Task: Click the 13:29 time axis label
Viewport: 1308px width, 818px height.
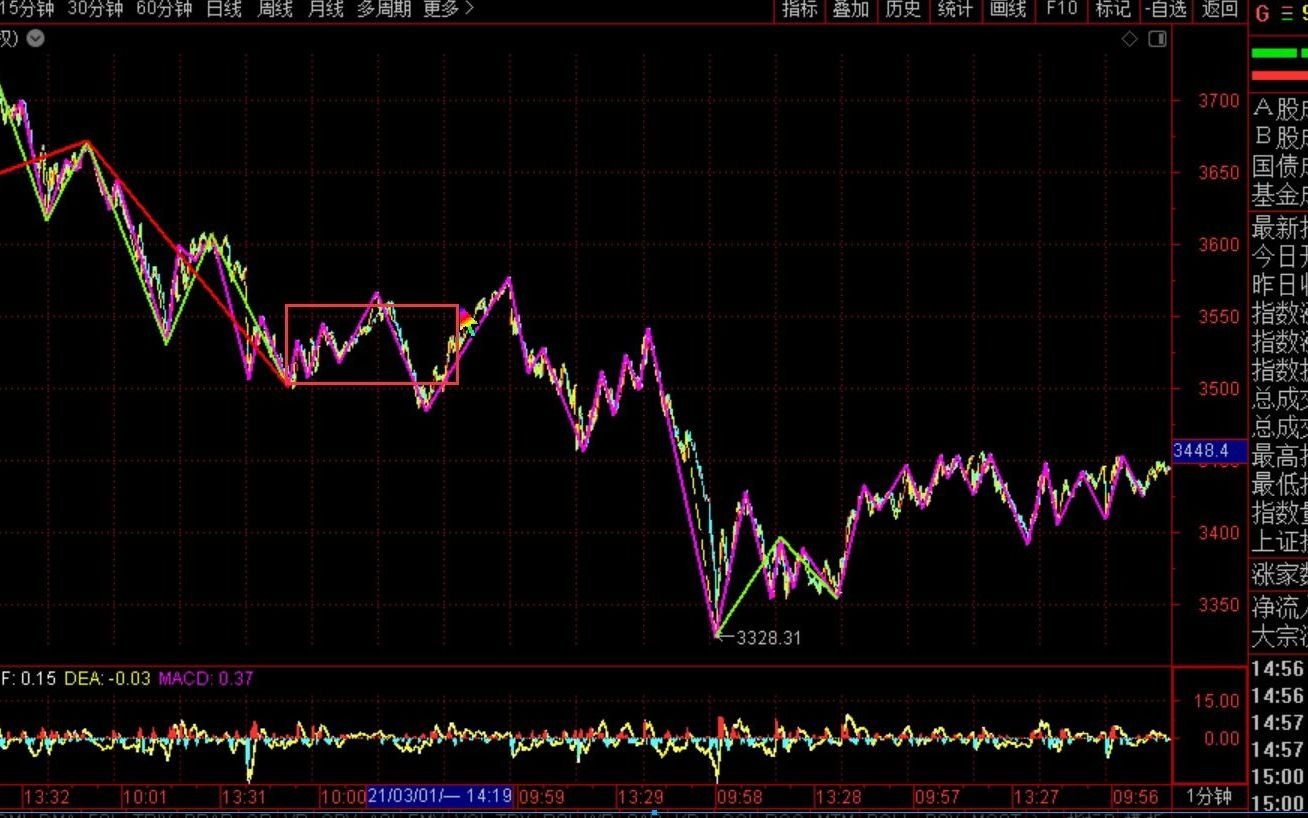Action: click(640, 797)
